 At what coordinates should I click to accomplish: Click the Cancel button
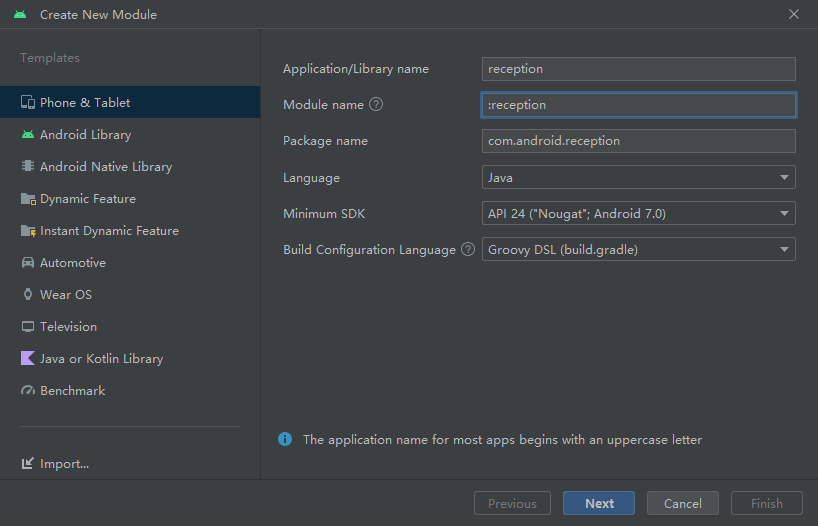682,503
